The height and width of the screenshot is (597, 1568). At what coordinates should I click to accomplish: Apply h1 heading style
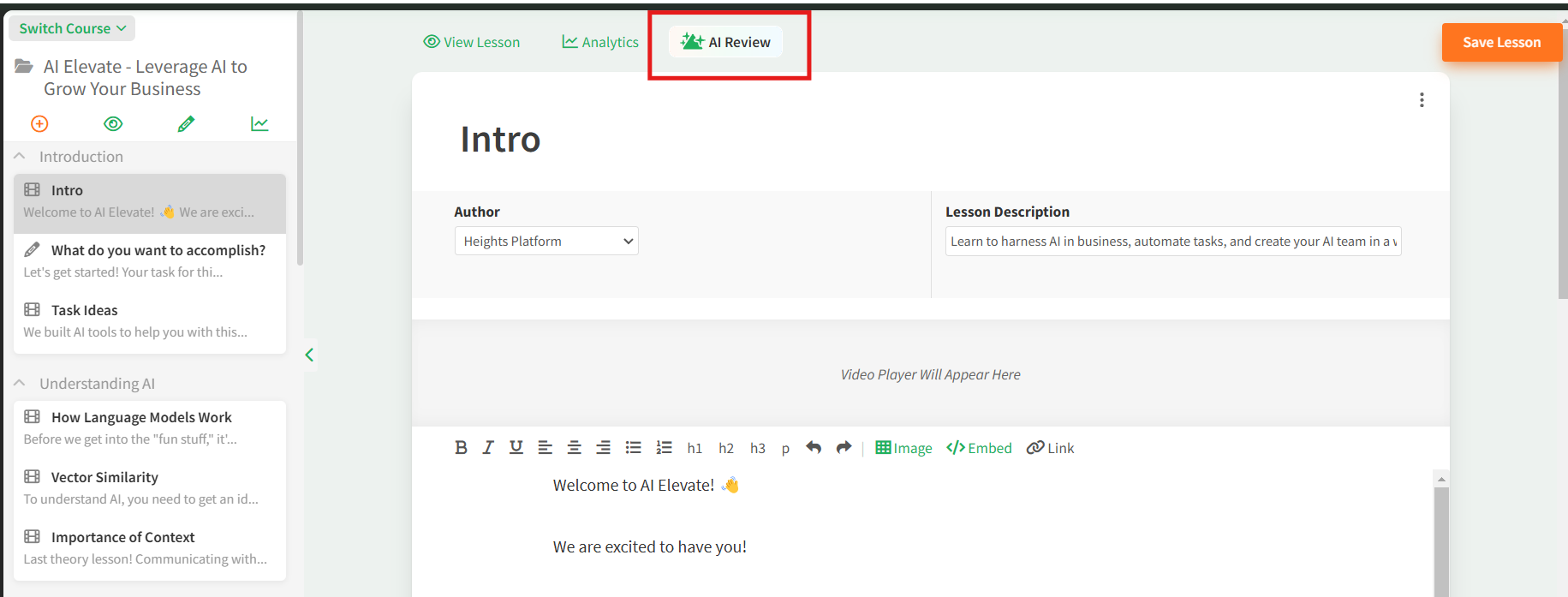click(x=695, y=448)
